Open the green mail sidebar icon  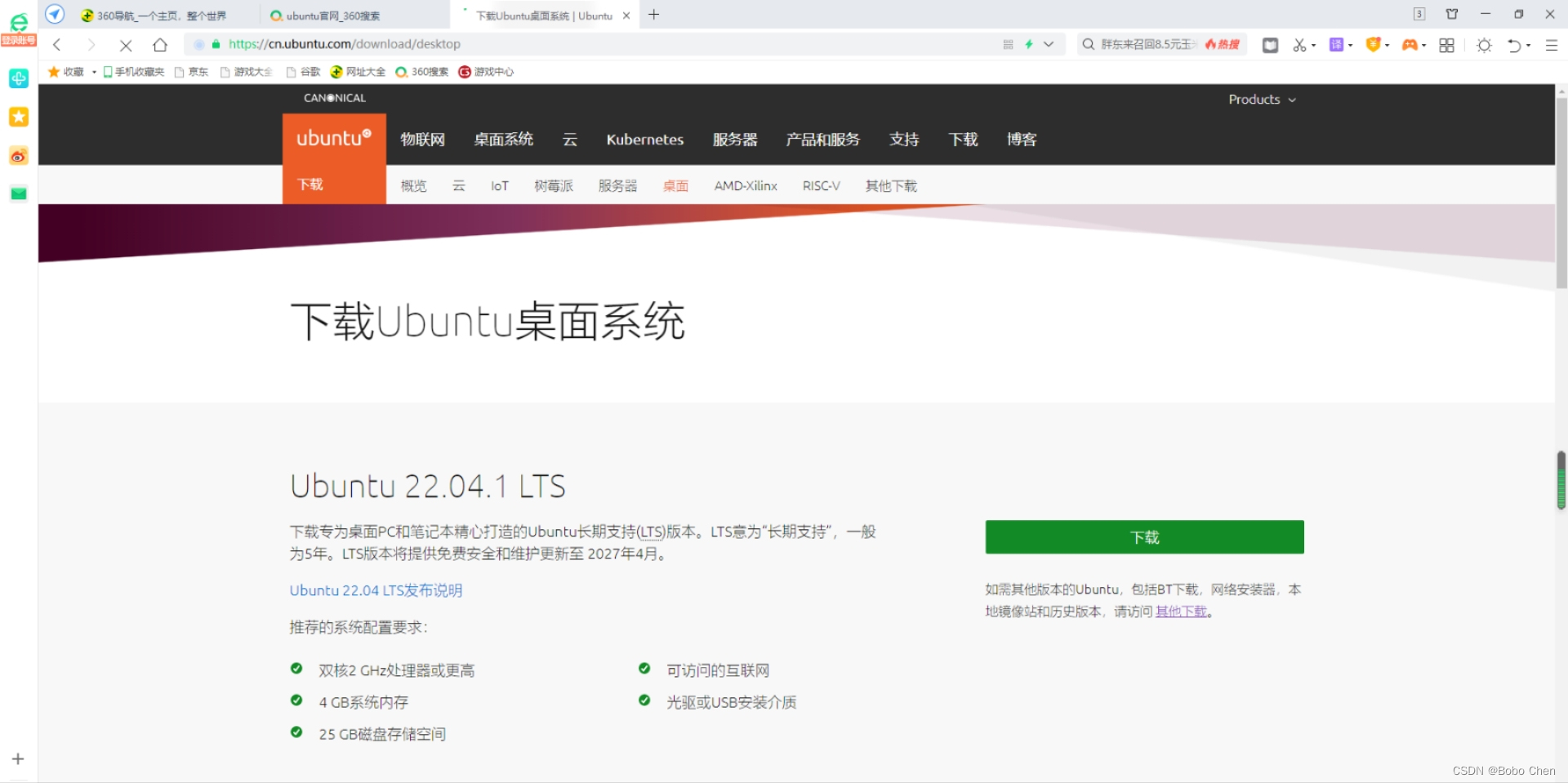pos(19,194)
